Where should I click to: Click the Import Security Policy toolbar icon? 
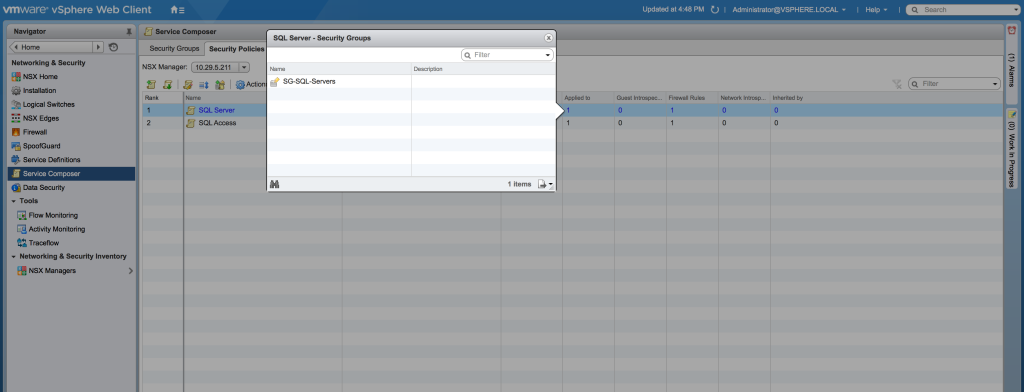[x=167, y=84]
